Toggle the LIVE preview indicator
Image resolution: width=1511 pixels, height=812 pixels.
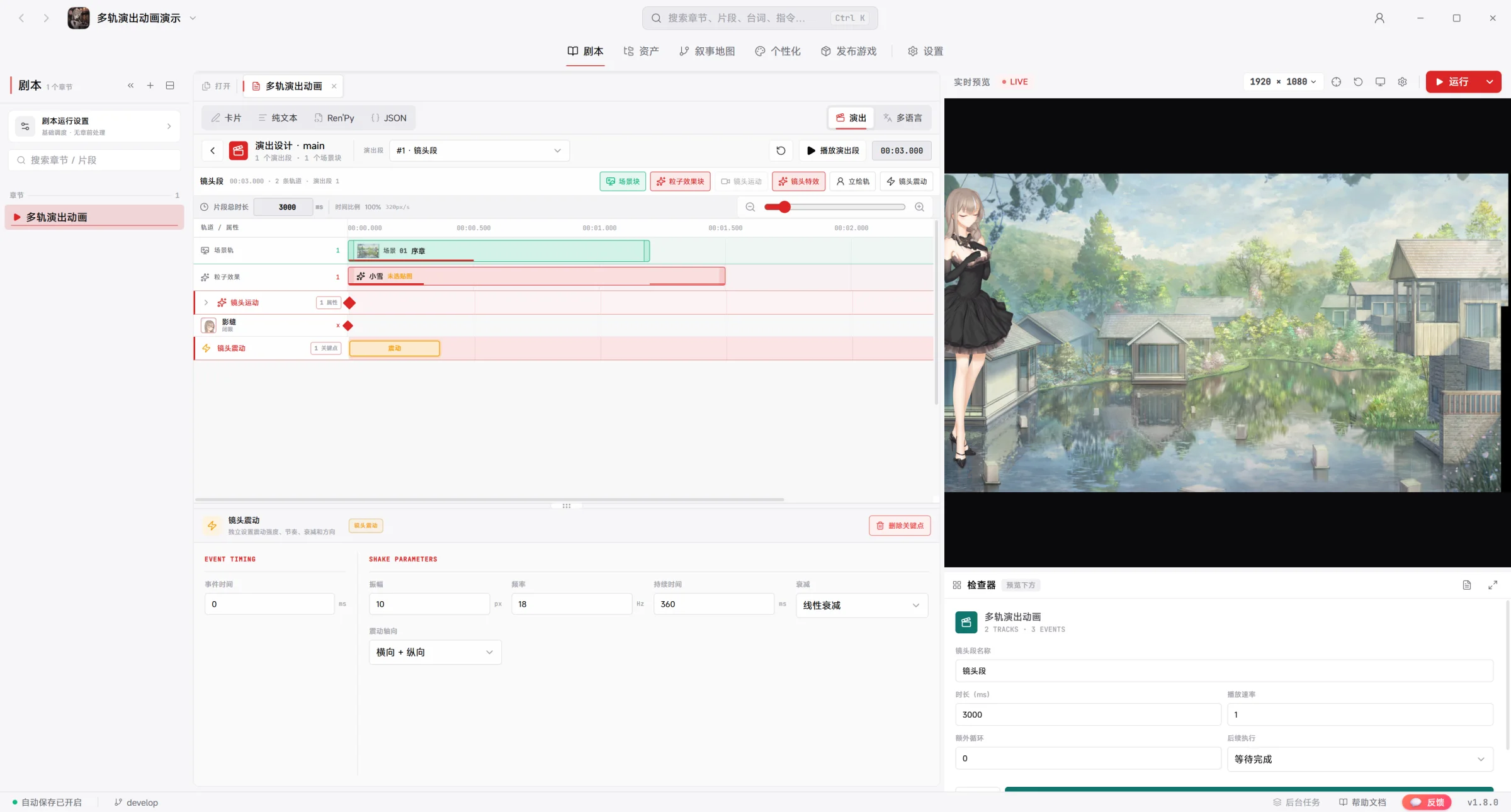1015,82
